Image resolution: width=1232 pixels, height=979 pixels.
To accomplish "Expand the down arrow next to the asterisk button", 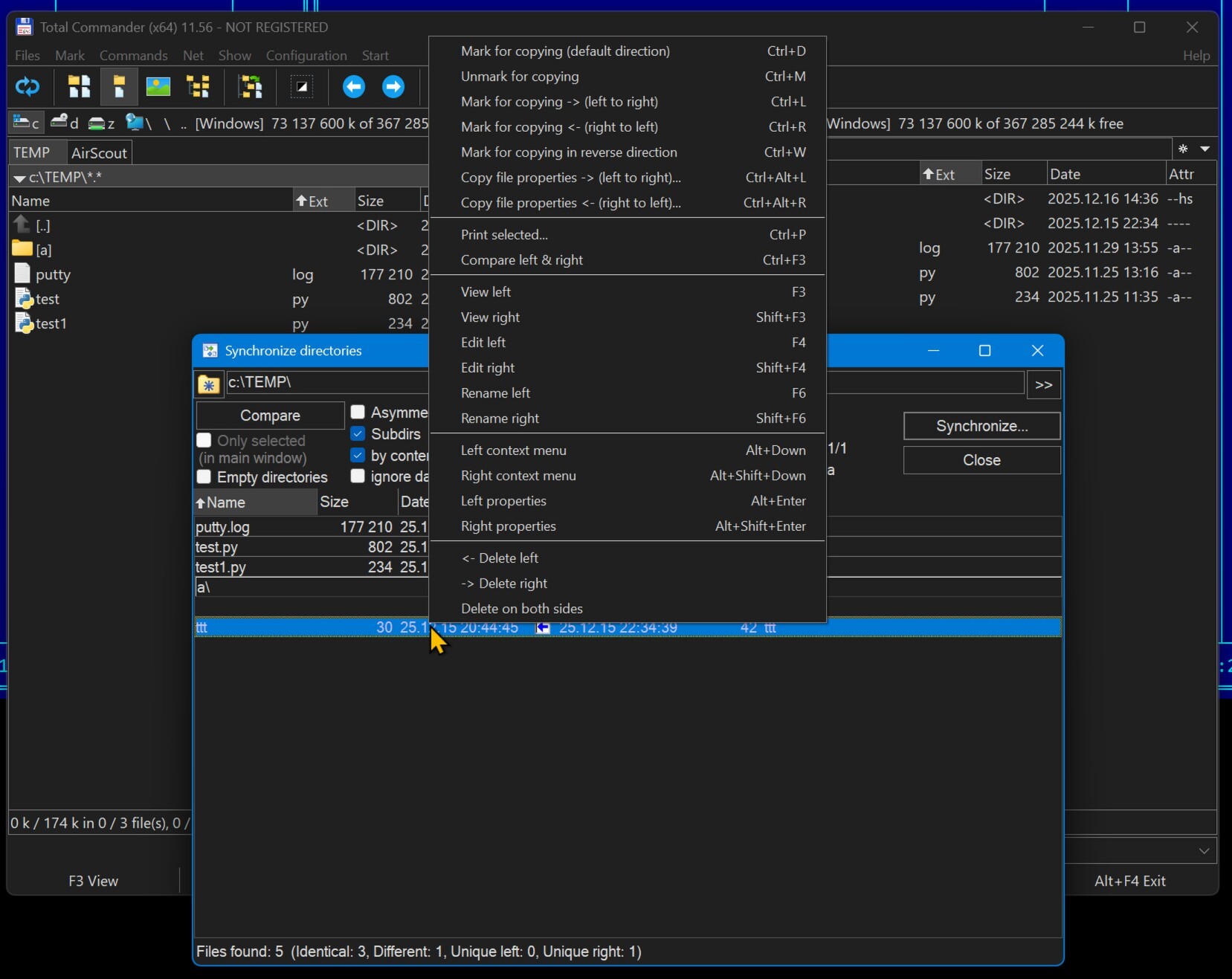I will pos(1205,149).
